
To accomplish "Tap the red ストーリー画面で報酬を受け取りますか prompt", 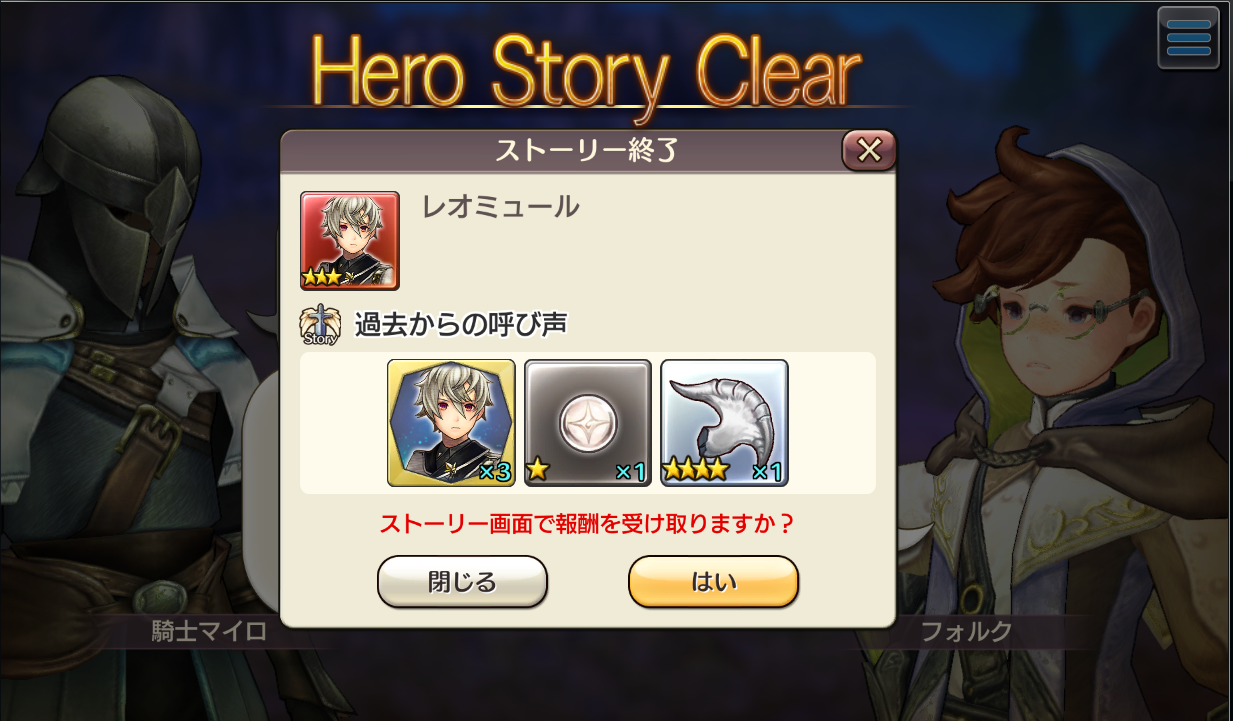I will click(588, 524).
